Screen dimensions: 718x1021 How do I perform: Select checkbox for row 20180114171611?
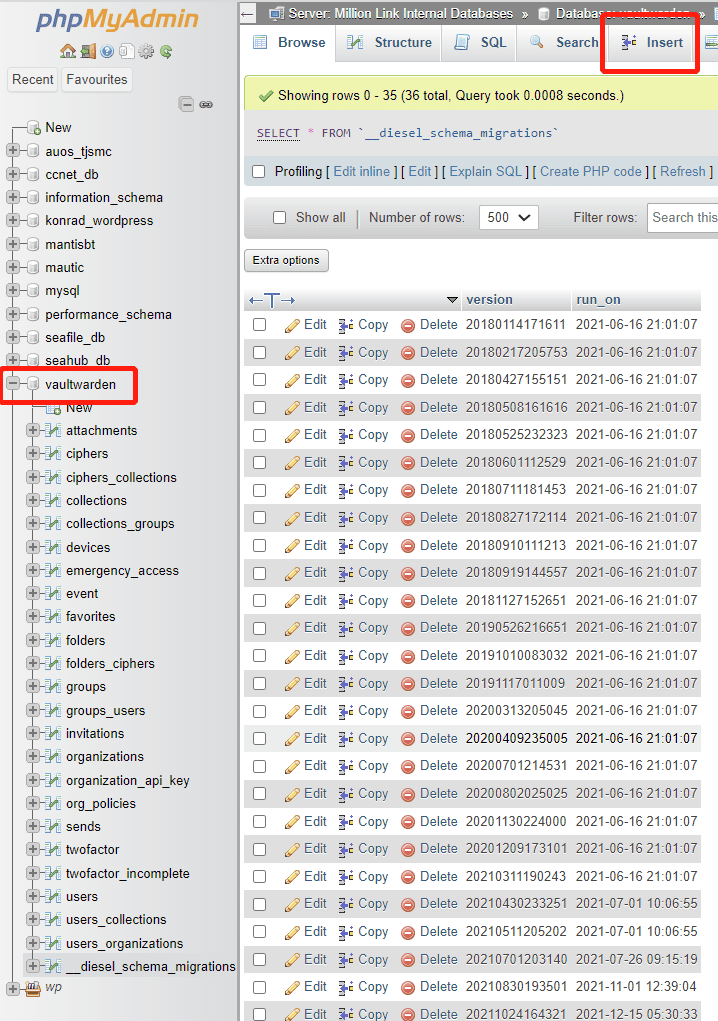pos(260,324)
